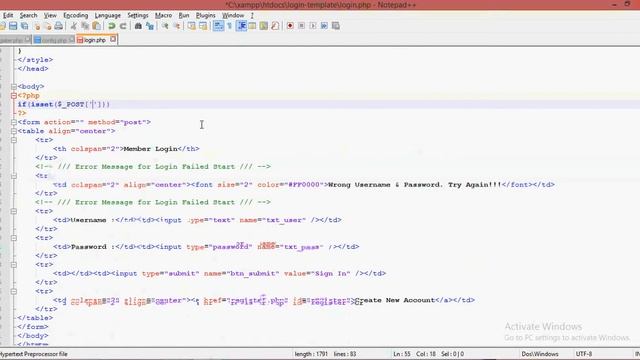Click the Redo arrow icon
This screenshot has width=640, height=360.
(123, 26)
